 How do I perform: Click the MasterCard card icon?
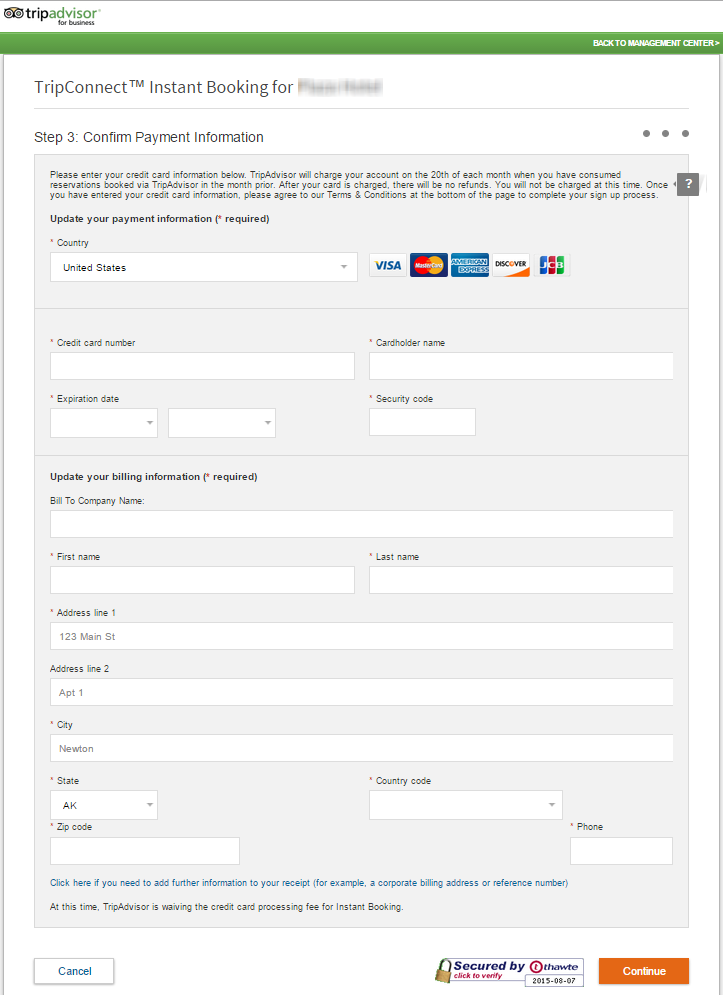pyautogui.click(x=428, y=265)
